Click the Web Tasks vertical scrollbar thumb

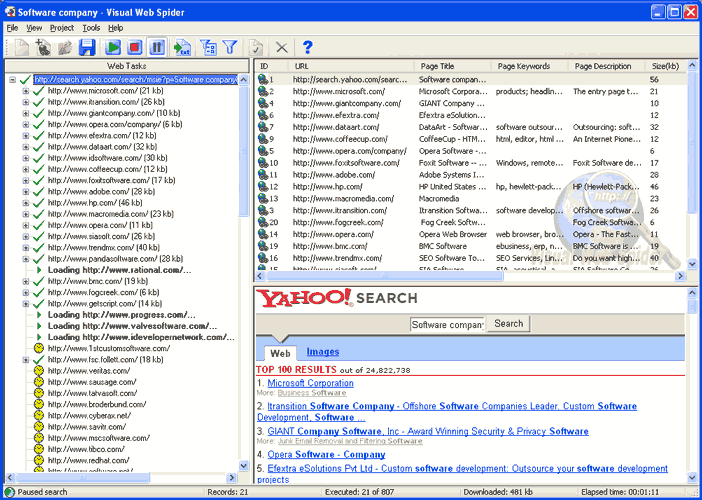click(244, 151)
